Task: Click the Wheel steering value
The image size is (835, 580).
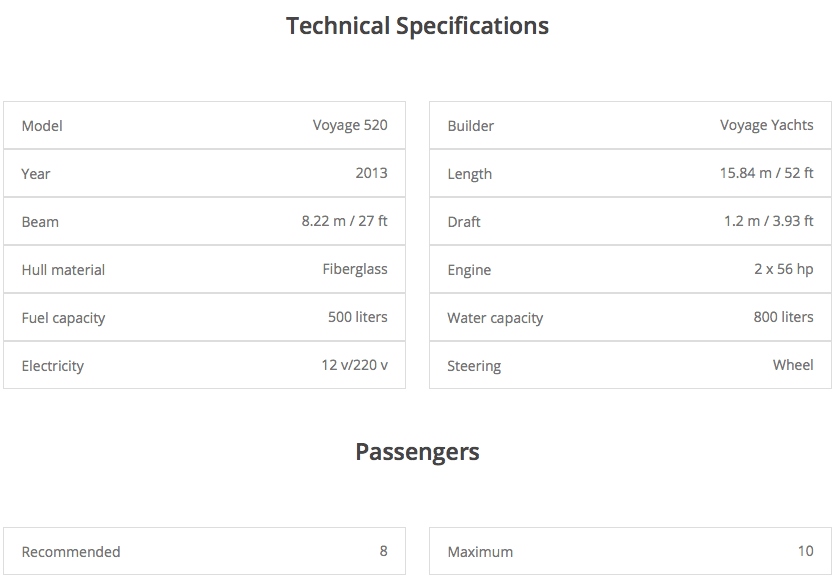Action: (793, 365)
